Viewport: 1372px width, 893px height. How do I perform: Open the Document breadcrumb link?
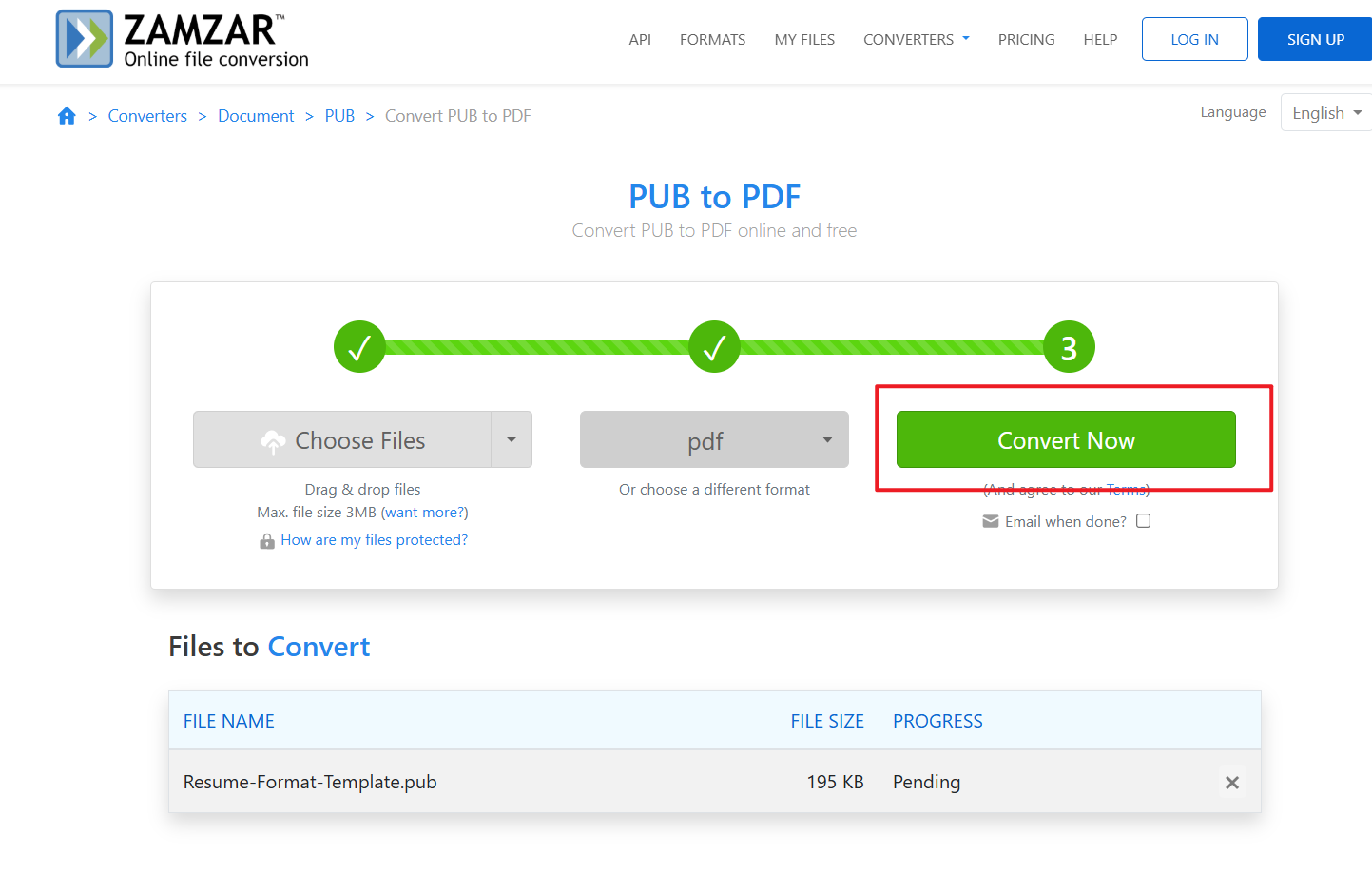[256, 116]
